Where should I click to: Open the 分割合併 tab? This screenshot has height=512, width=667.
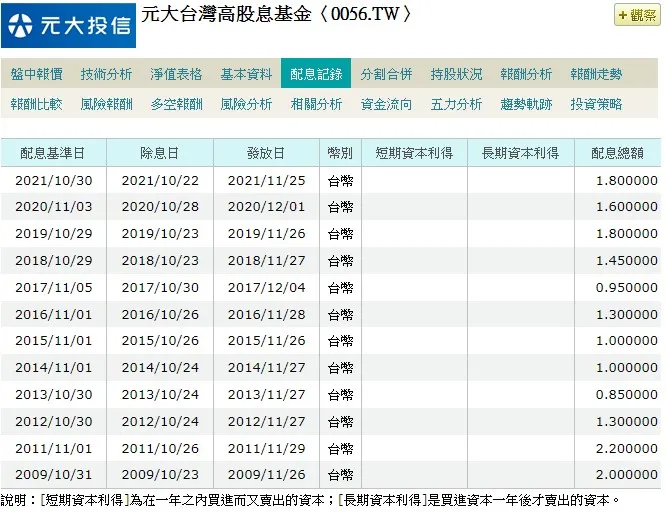[x=386, y=74]
